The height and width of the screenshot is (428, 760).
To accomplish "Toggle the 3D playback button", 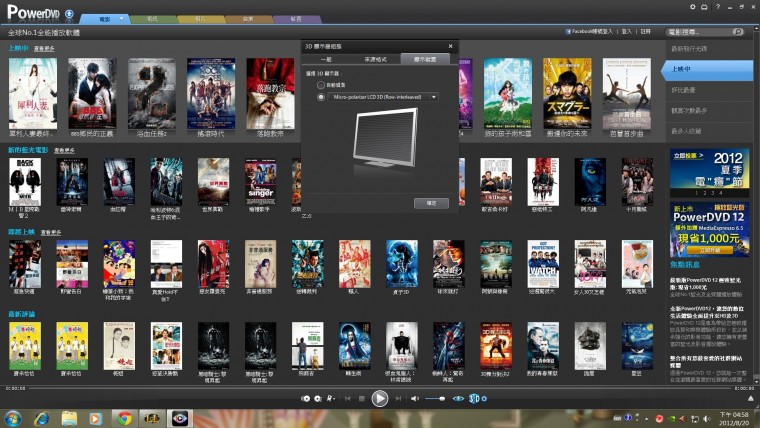I will pos(474,398).
